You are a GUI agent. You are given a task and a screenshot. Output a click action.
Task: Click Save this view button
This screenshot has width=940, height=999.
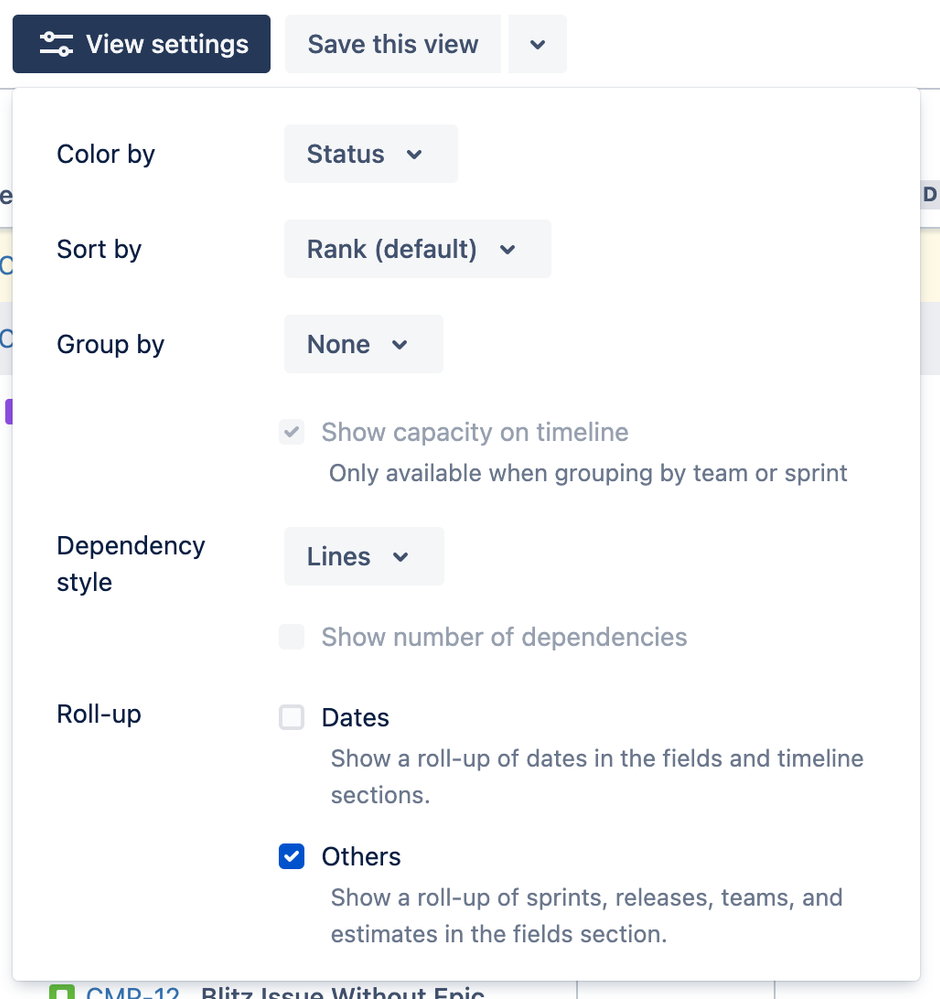click(x=393, y=44)
